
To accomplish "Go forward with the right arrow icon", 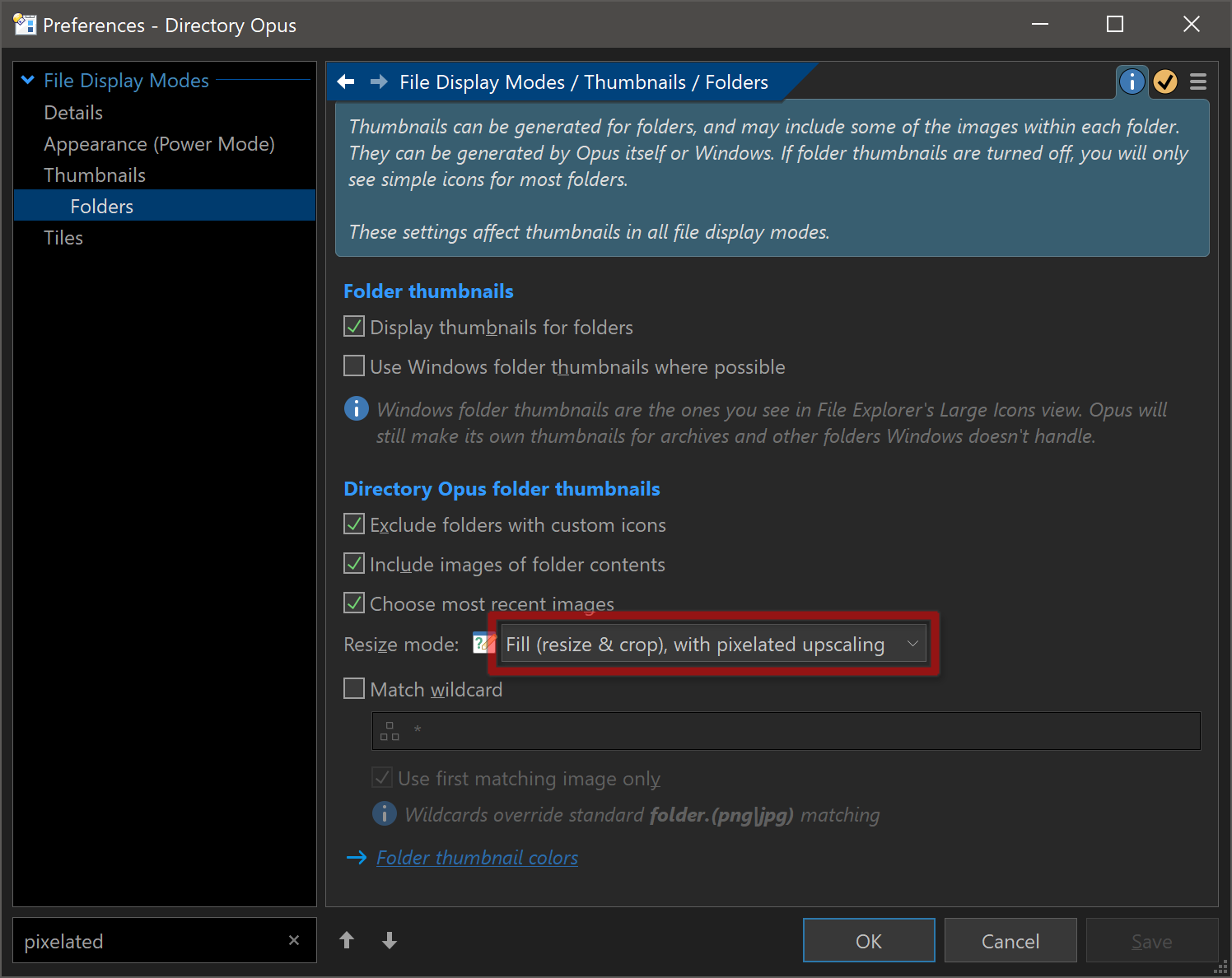I will (x=379, y=81).
